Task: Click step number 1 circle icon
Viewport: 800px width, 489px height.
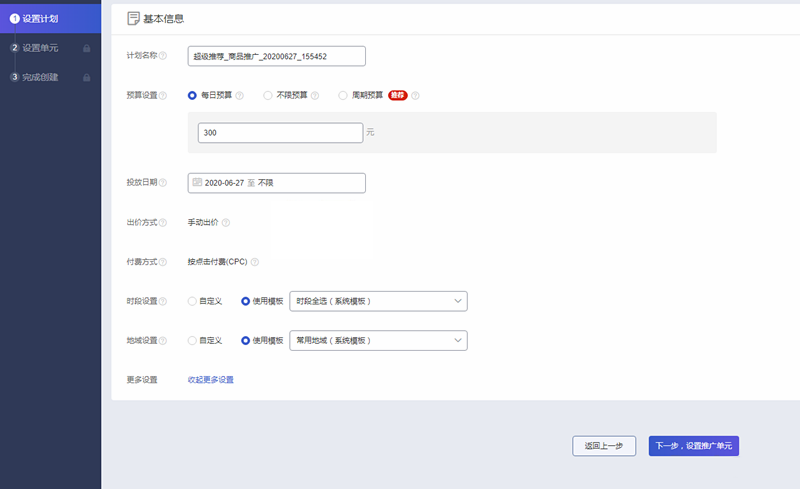Action: pyautogui.click(x=15, y=19)
